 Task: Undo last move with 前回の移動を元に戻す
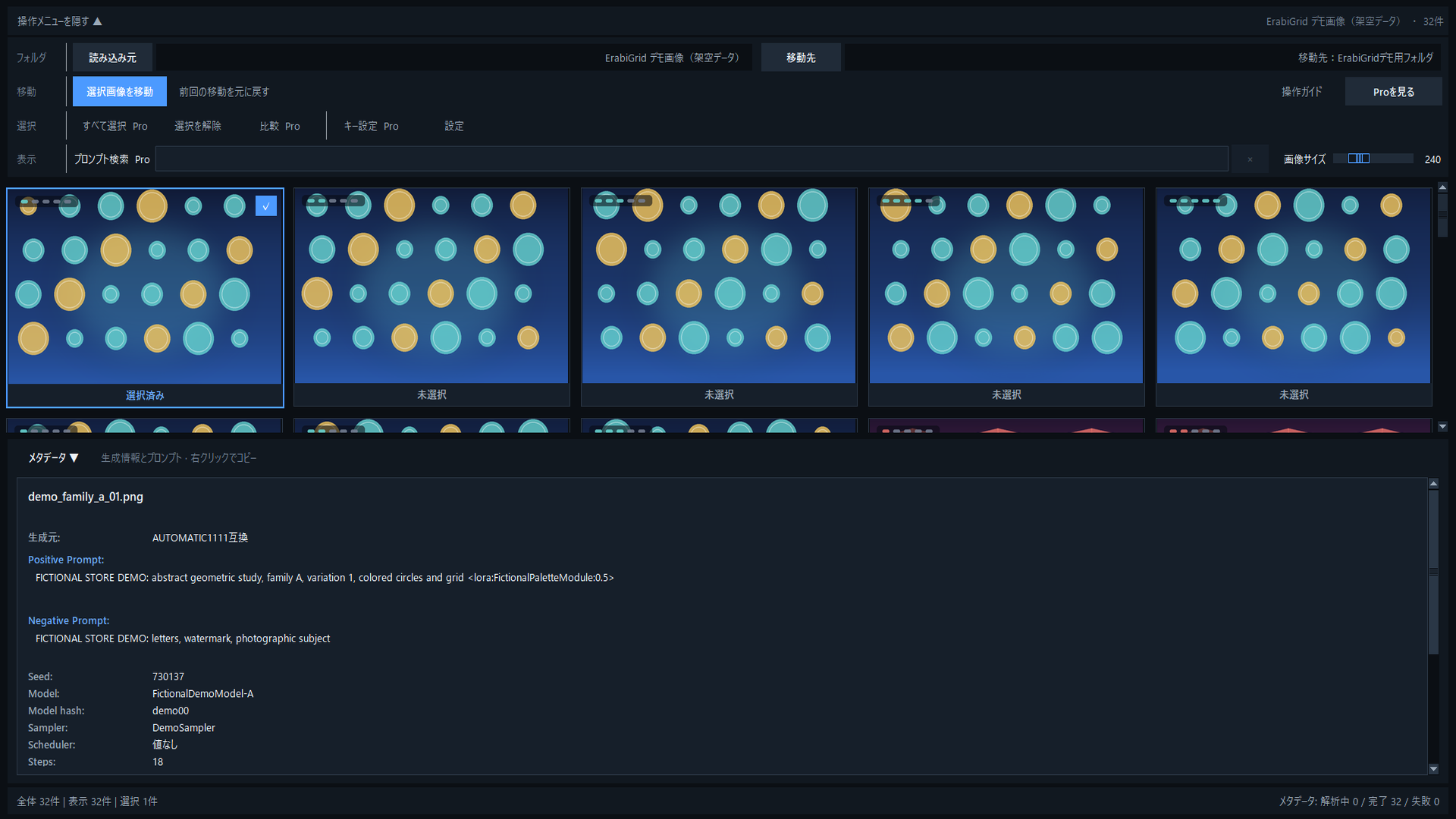(224, 92)
